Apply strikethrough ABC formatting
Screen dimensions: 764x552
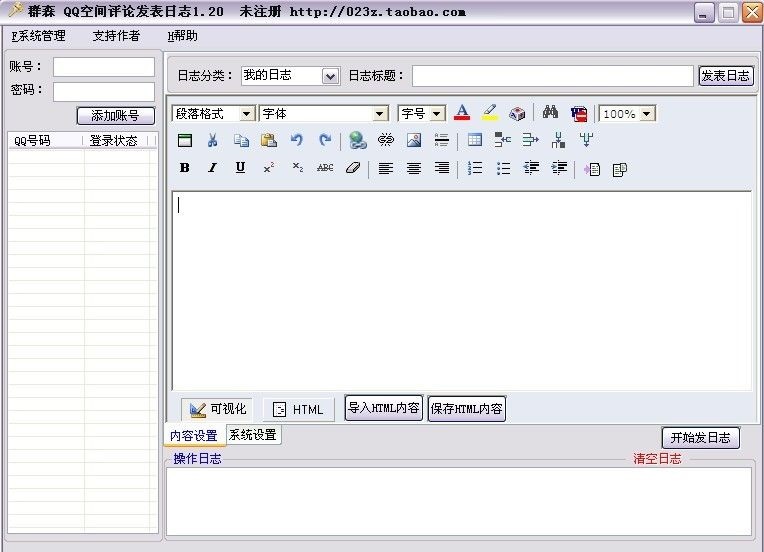pyautogui.click(x=325, y=168)
